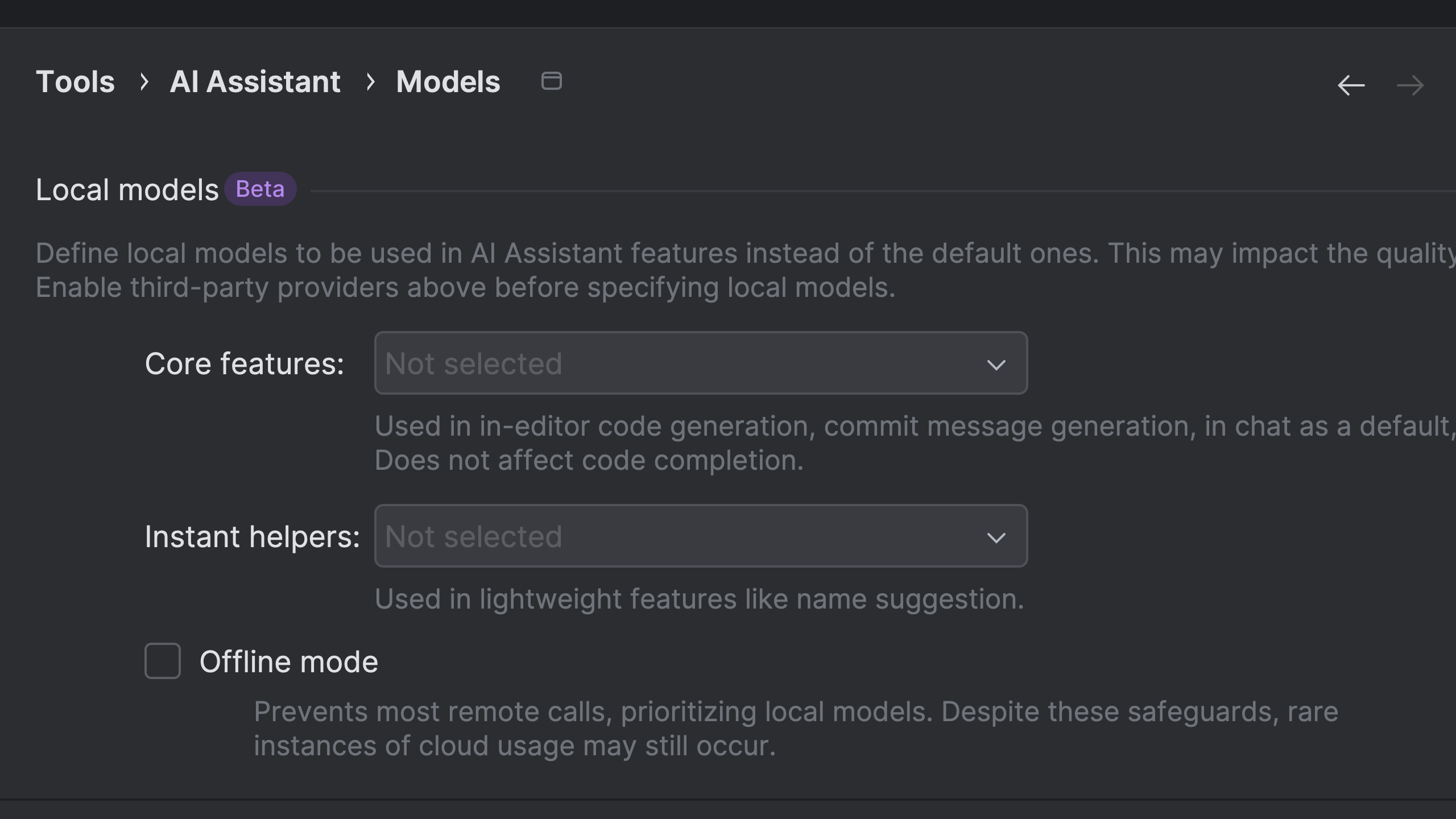Click the purple Beta badge

(x=260, y=189)
